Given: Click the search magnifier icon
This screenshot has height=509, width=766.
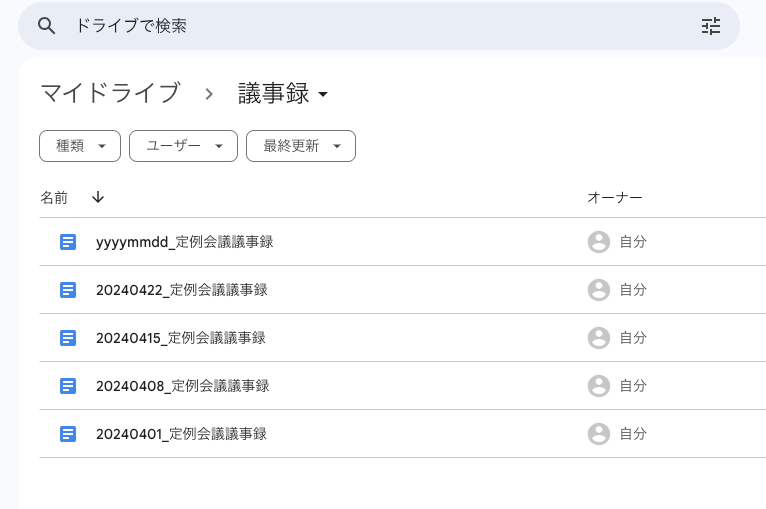Looking at the screenshot, I should [46, 26].
